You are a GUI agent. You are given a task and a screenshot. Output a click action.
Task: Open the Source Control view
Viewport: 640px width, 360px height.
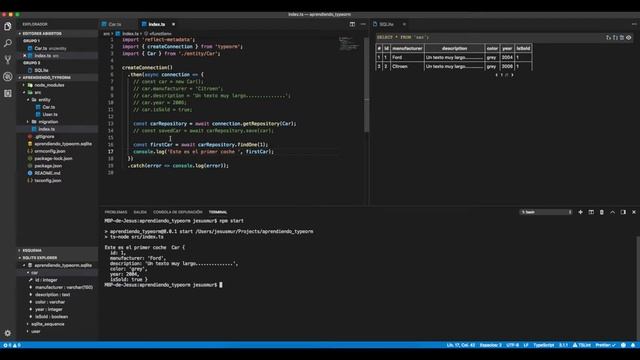pyautogui.click(x=8, y=60)
